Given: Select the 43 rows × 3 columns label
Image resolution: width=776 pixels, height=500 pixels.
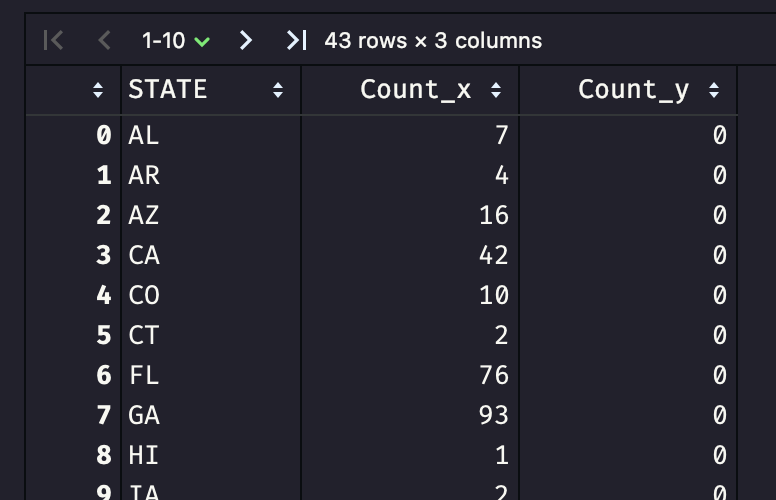Looking at the screenshot, I should click(x=433, y=41).
